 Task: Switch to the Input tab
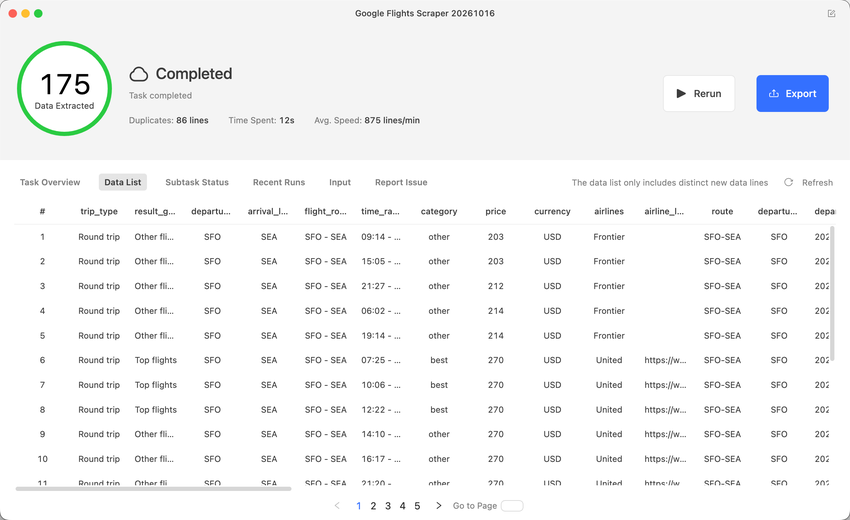(340, 182)
